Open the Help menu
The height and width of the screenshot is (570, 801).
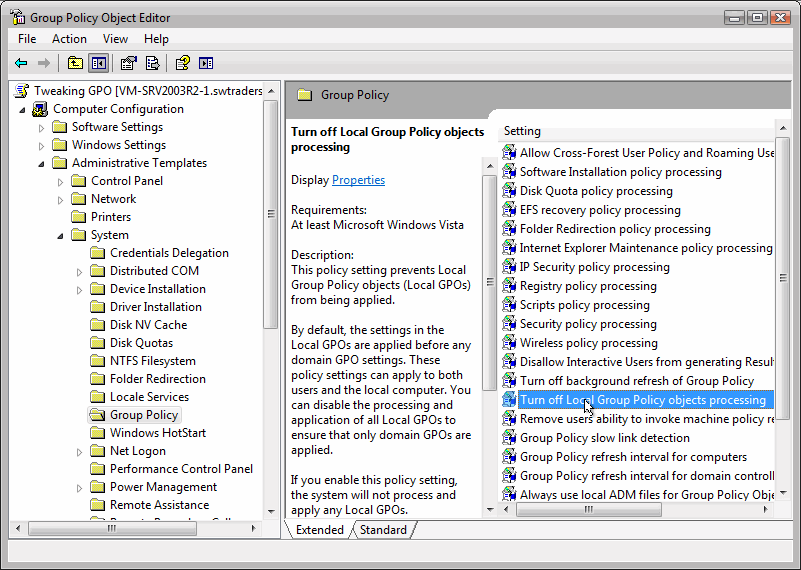(156, 39)
